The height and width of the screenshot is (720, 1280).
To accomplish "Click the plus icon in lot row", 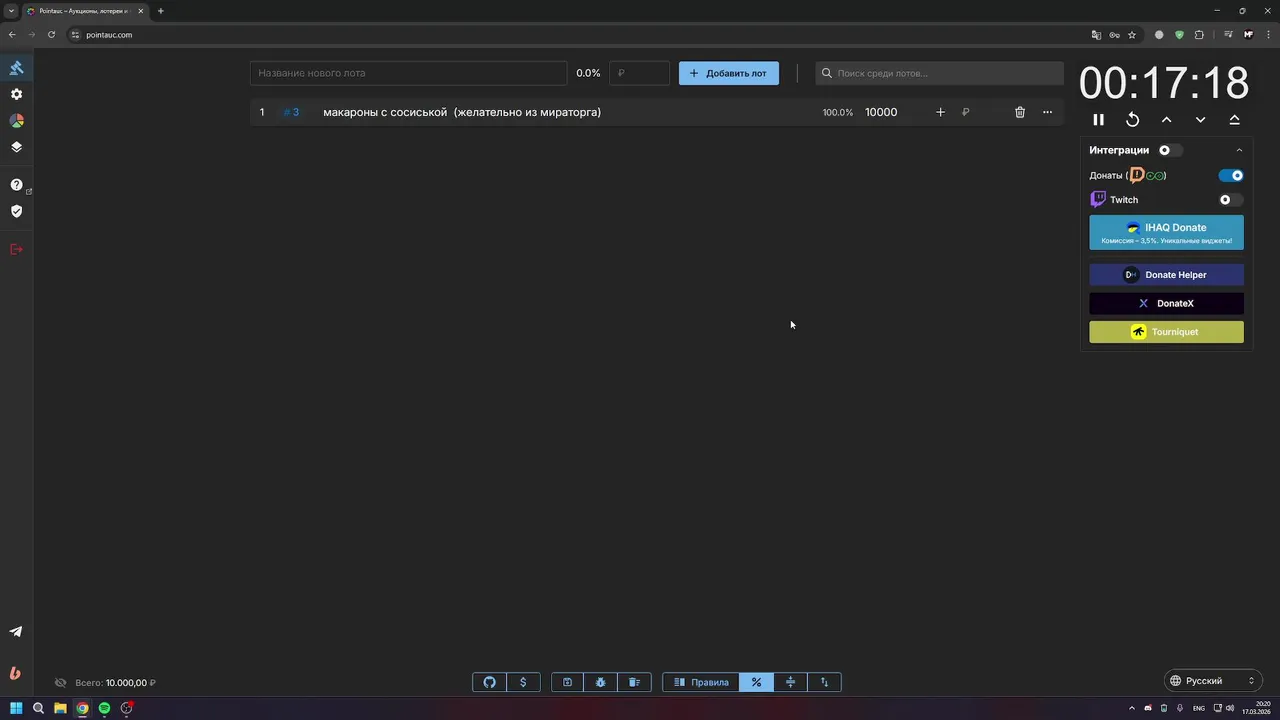I will point(940,112).
